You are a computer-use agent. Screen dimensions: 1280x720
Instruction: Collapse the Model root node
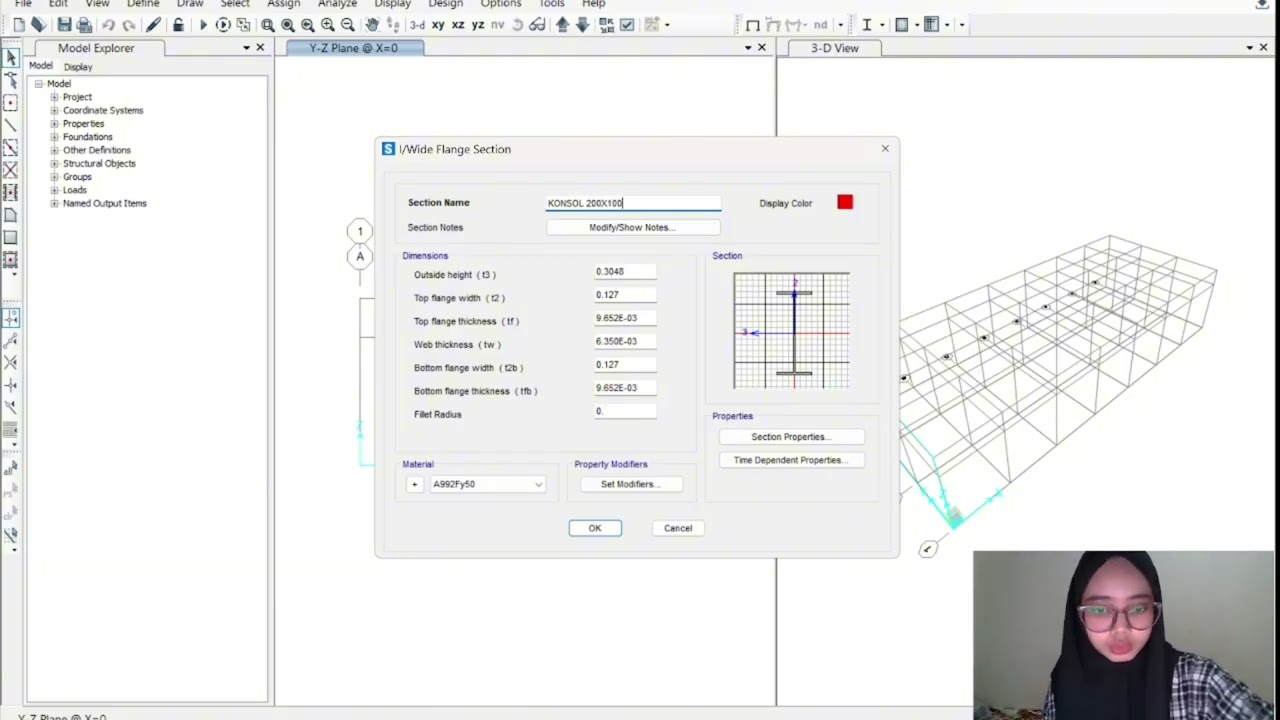pyautogui.click(x=39, y=84)
